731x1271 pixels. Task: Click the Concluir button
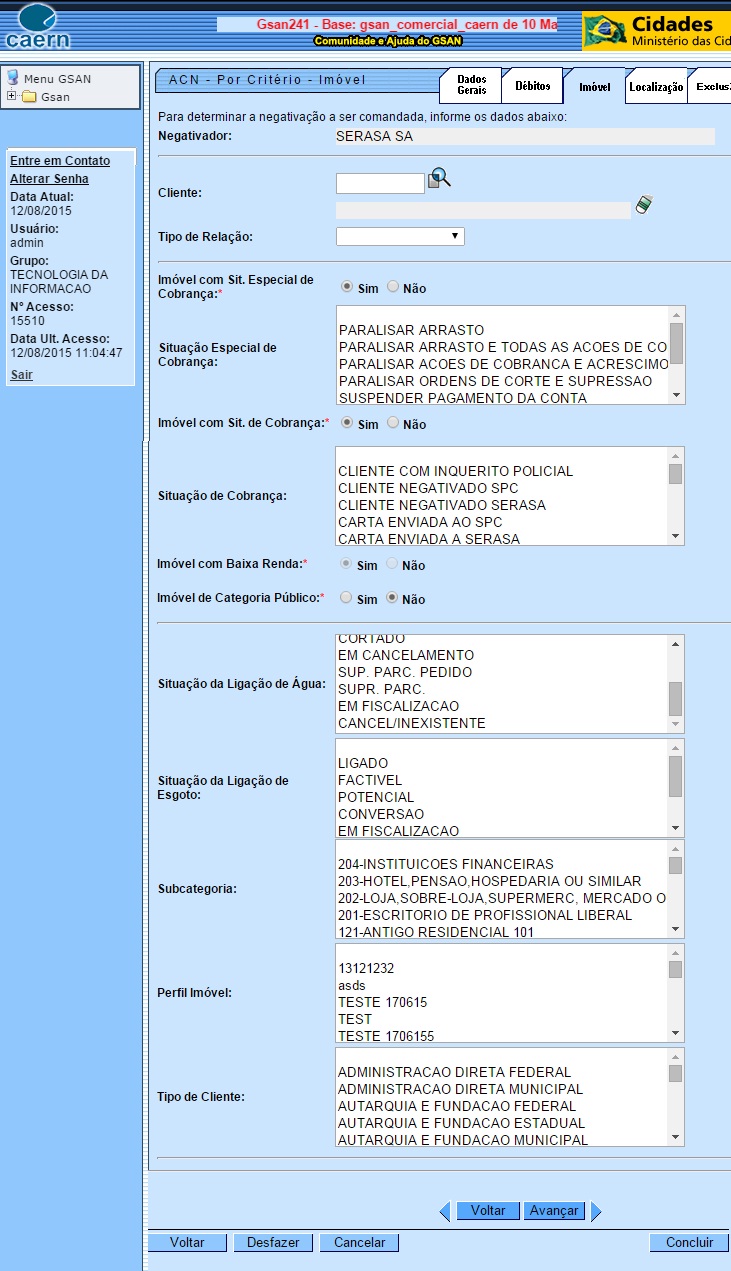click(689, 1243)
